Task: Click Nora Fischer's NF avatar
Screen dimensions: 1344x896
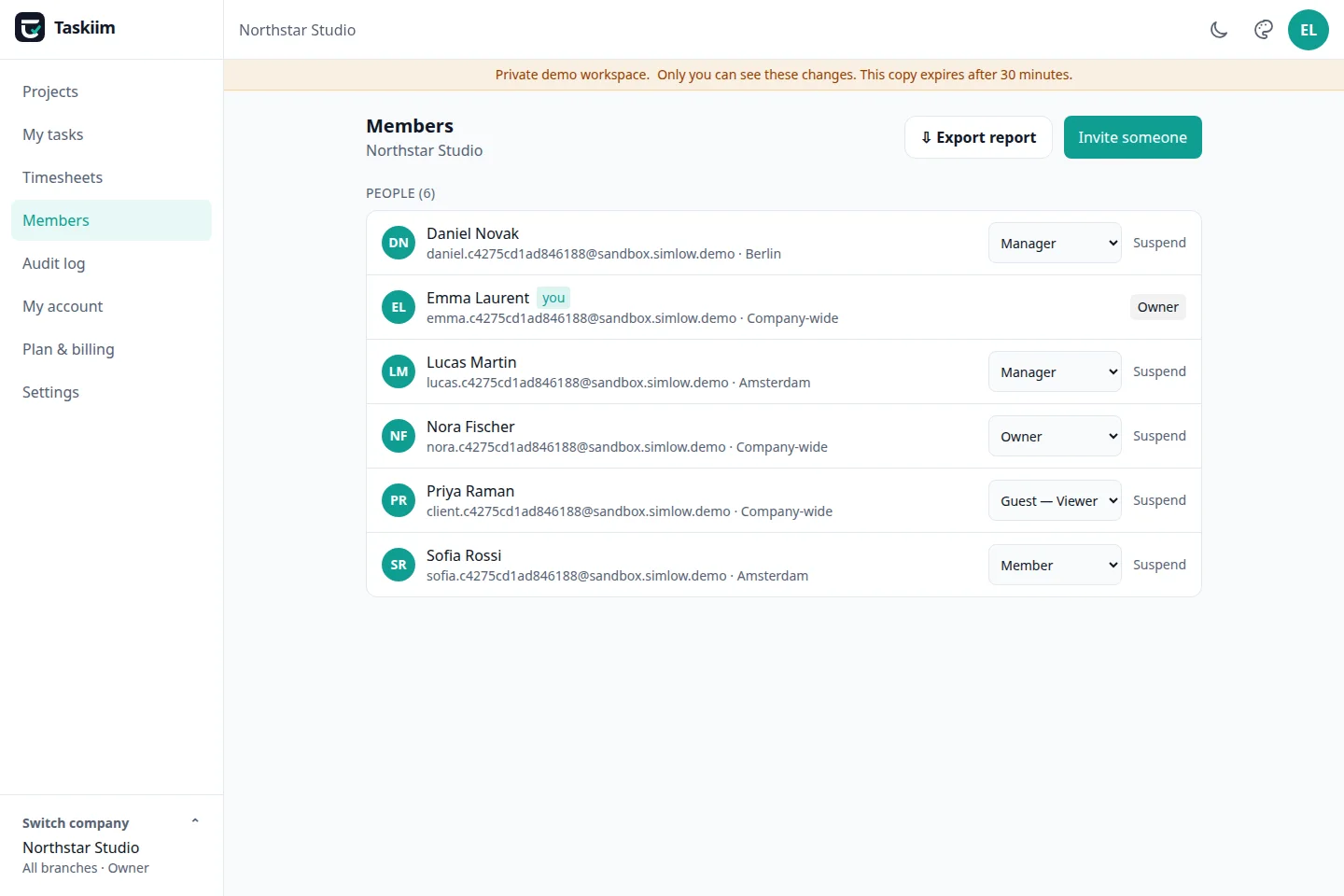Action: (x=399, y=436)
